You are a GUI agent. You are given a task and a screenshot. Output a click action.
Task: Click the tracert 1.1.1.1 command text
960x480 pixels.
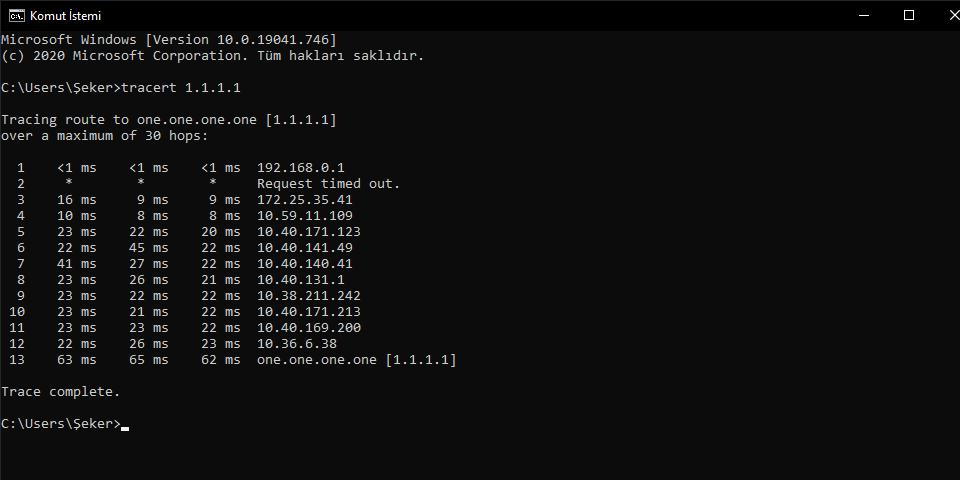coord(181,88)
